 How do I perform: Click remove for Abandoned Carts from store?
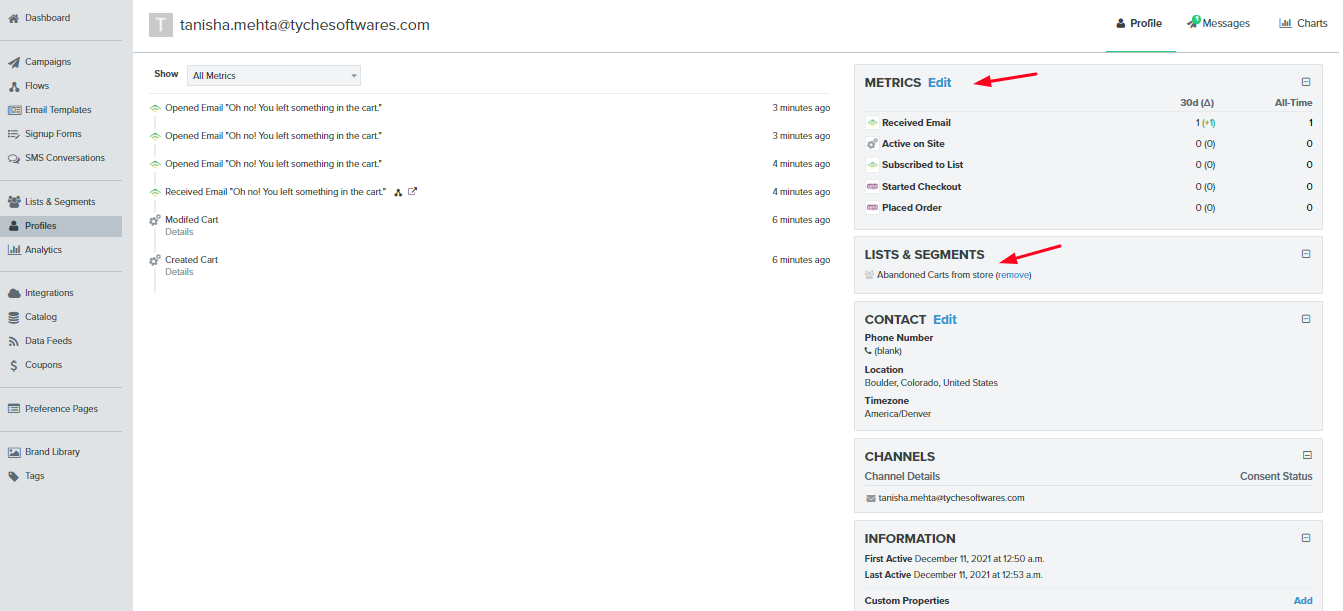point(1013,275)
